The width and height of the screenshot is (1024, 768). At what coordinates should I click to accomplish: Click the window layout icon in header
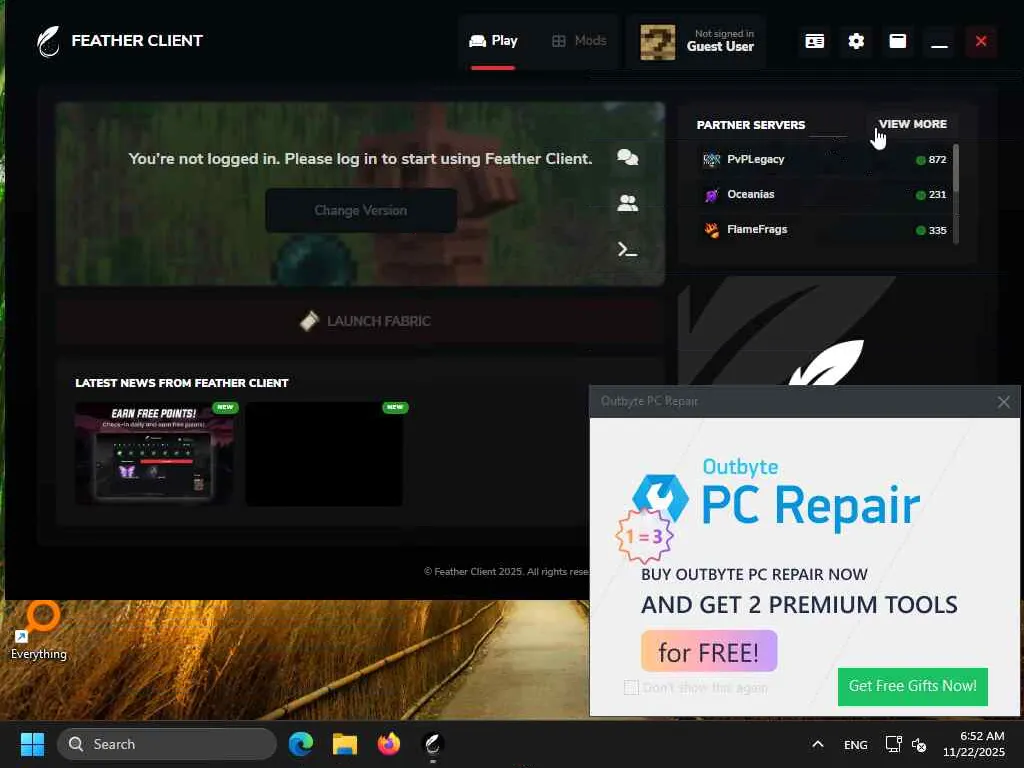(x=898, y=41)
